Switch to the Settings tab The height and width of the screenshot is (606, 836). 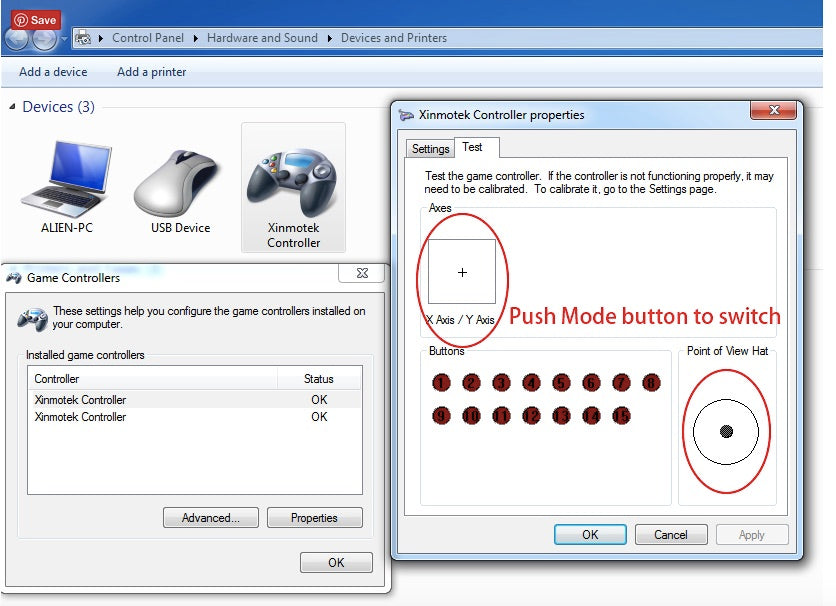pos(430,148)
